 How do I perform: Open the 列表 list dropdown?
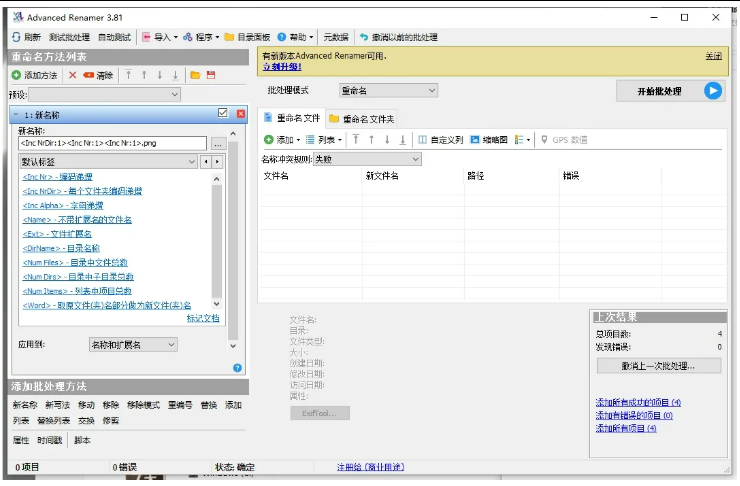pyautogui.click(x=324, y=140)
